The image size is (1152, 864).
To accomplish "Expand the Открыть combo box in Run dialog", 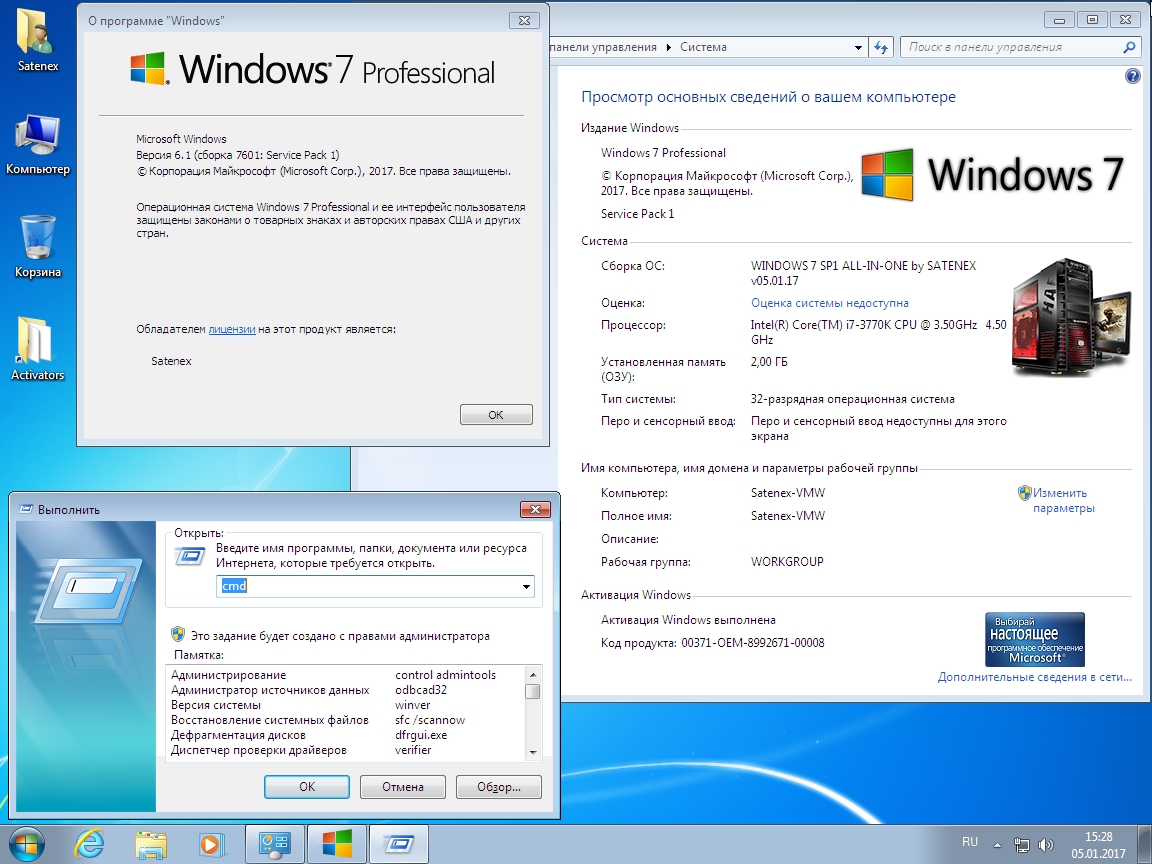I will 527,587.
